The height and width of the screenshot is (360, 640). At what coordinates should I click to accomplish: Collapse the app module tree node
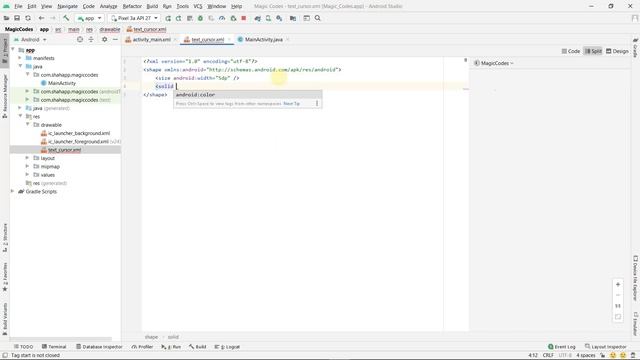click(13, 49)
